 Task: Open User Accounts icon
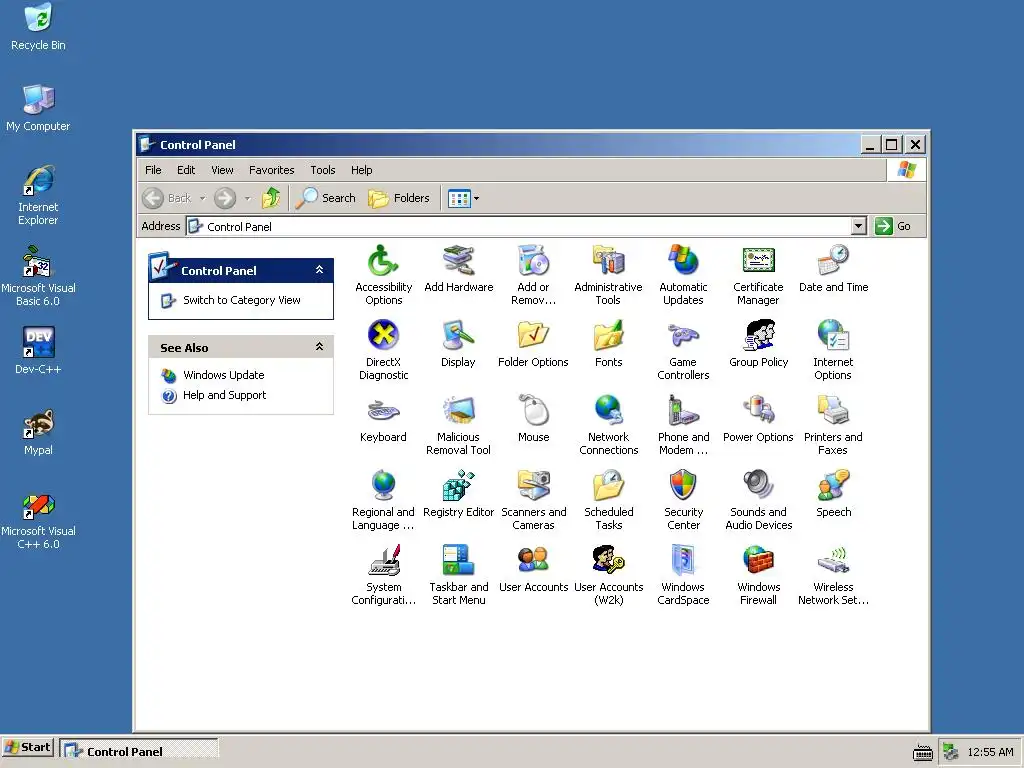pos(534,561)
